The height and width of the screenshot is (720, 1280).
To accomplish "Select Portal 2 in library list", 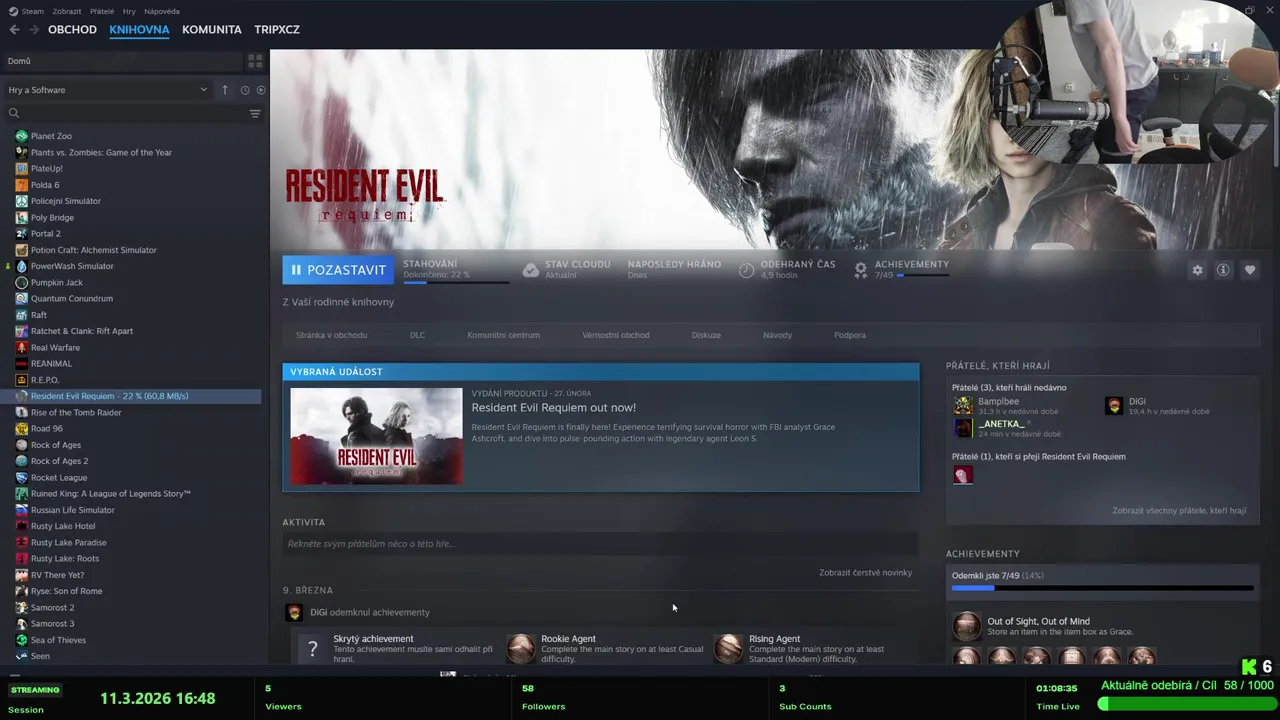I will (45, 233).
